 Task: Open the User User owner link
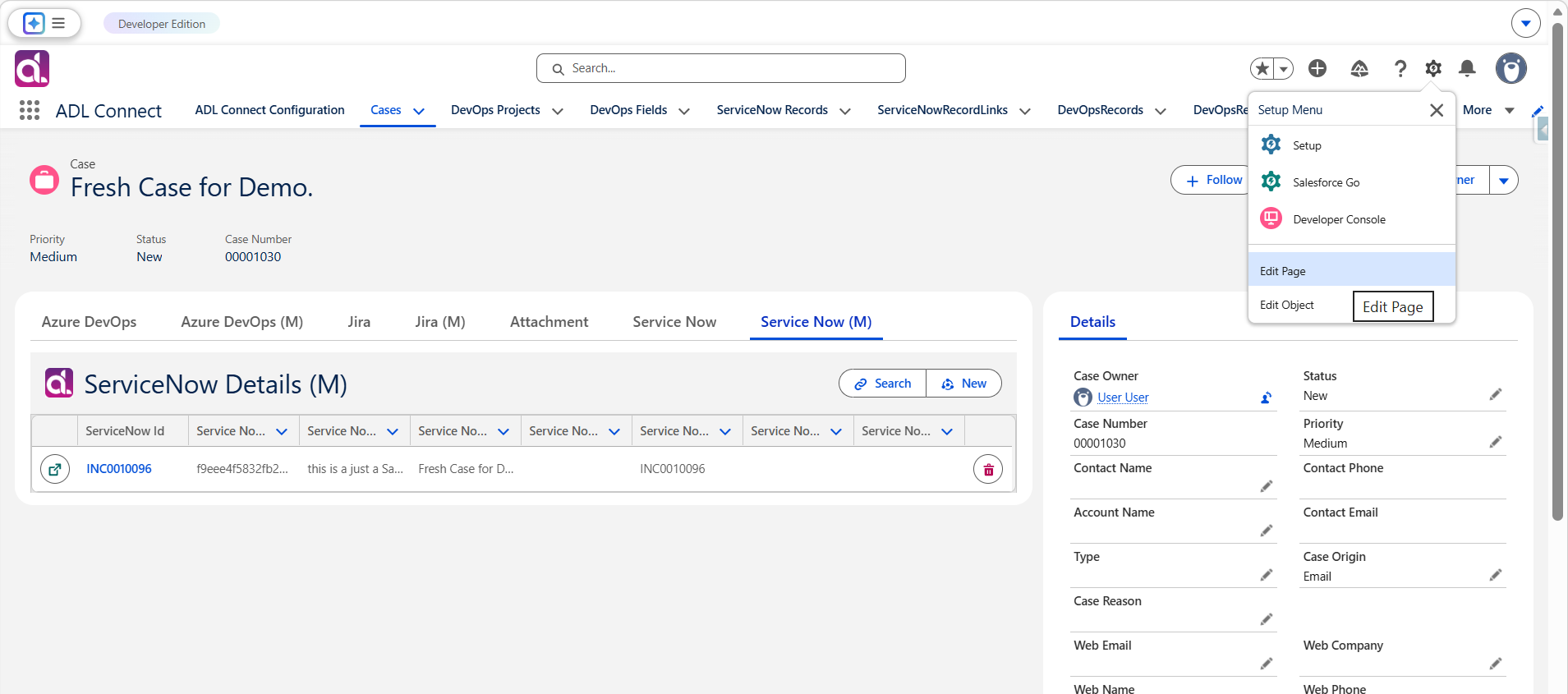1123,398
